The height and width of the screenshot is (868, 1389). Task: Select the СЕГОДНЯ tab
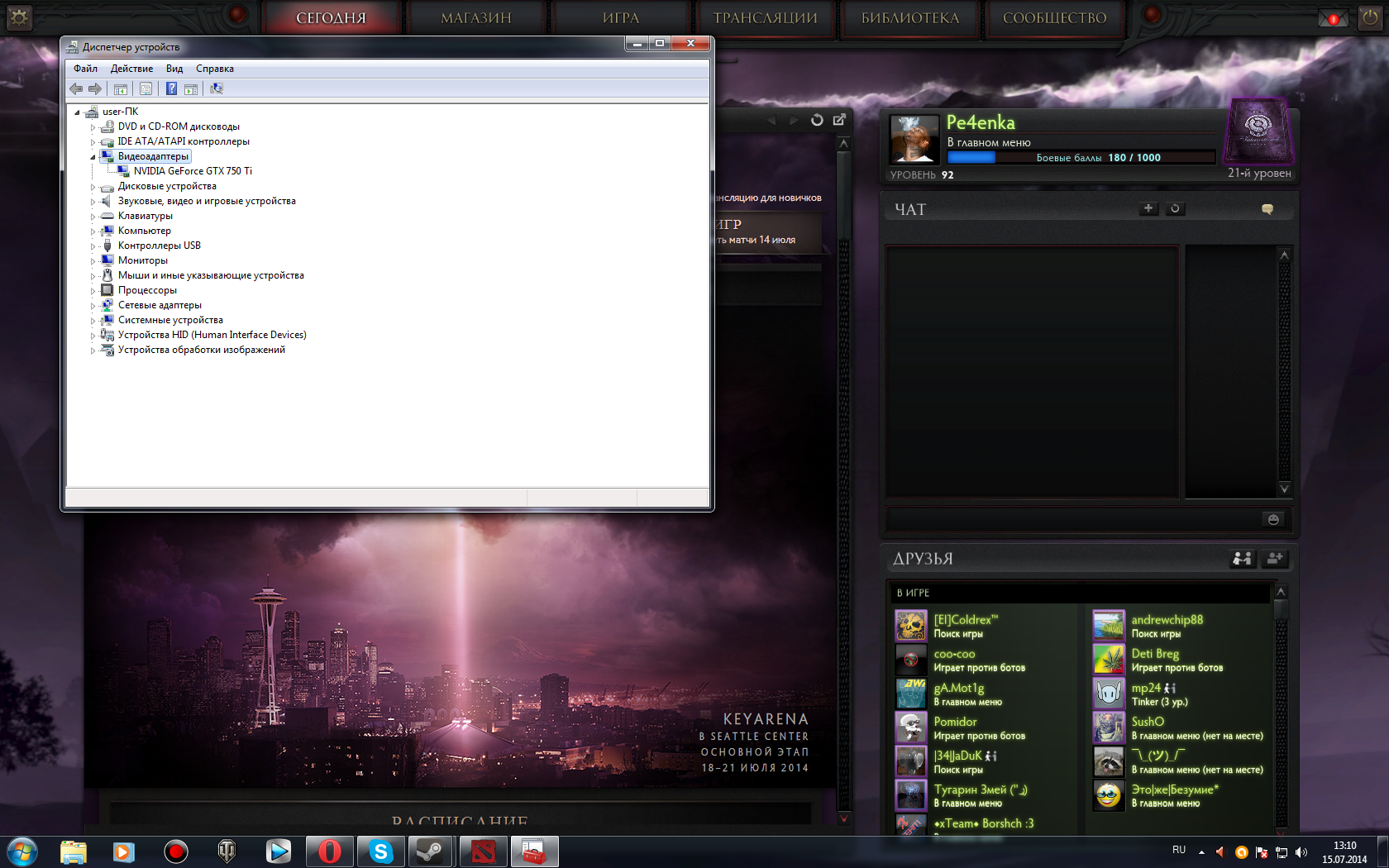tap(332, 17)
